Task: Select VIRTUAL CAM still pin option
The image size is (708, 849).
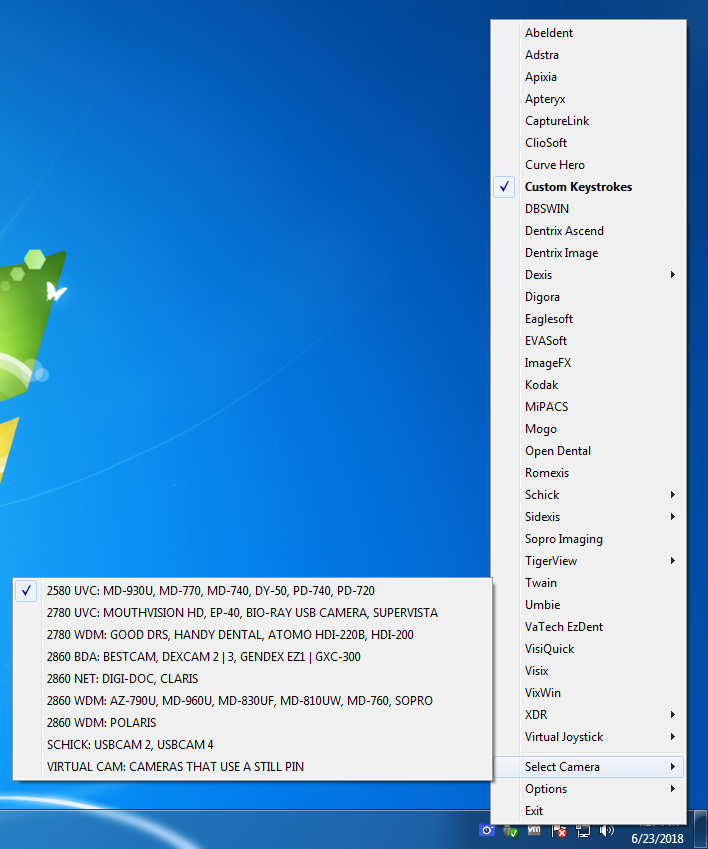Action: [x=252, y=767]
